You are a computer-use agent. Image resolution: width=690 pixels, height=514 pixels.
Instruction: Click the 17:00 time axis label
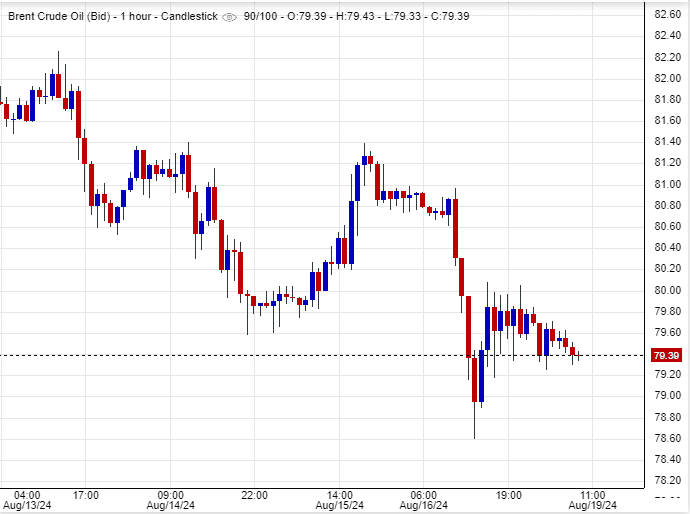(85, 494)
